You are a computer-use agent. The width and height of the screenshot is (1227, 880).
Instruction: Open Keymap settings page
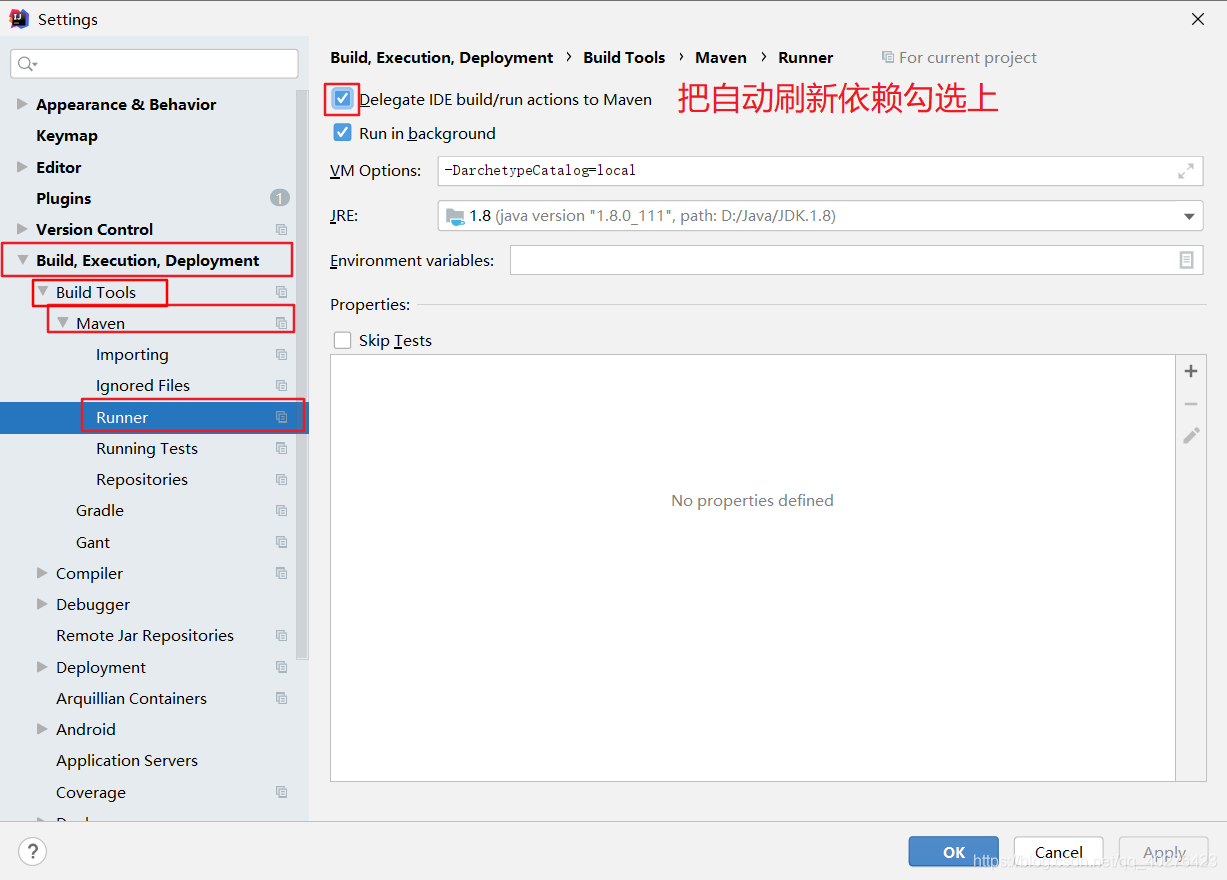coord(67,136)
